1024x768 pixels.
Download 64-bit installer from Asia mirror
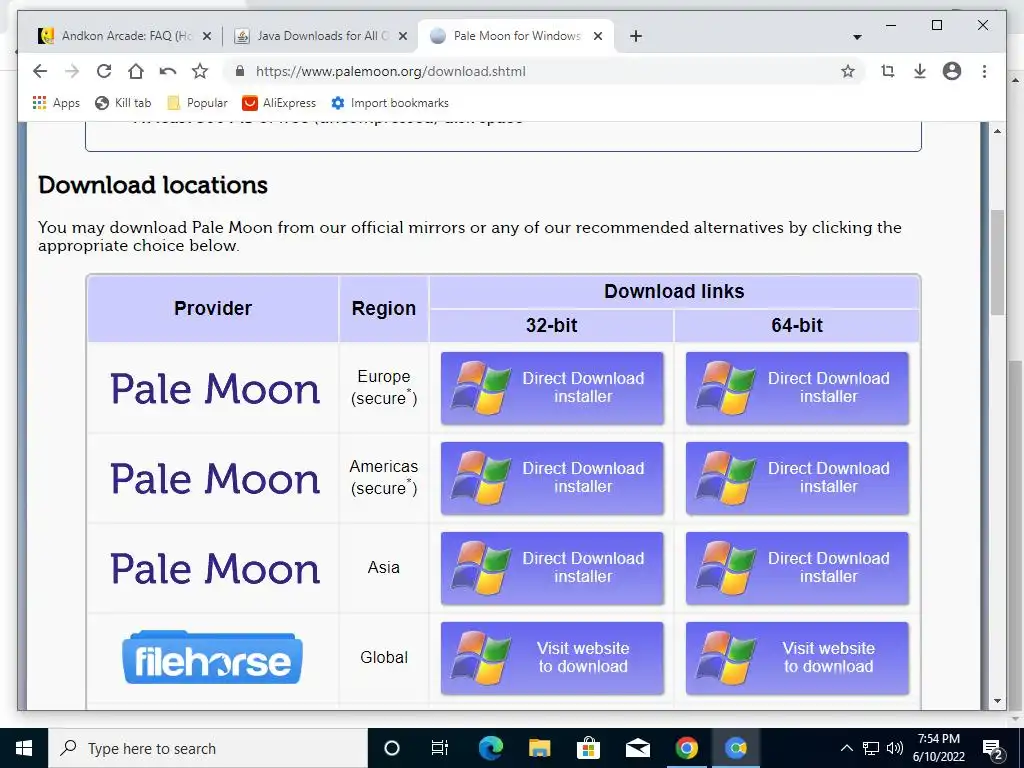(x=797, y=568)
